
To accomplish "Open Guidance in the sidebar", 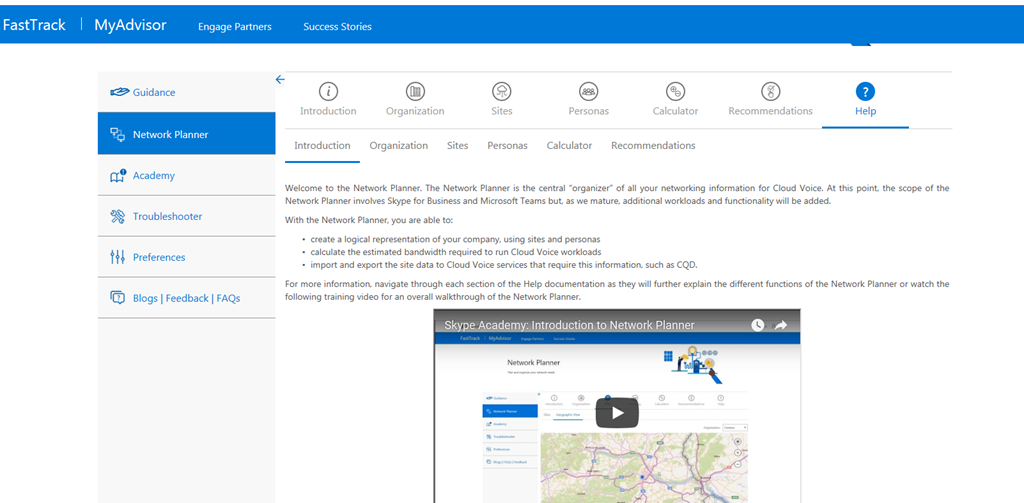I will [154, 92].
